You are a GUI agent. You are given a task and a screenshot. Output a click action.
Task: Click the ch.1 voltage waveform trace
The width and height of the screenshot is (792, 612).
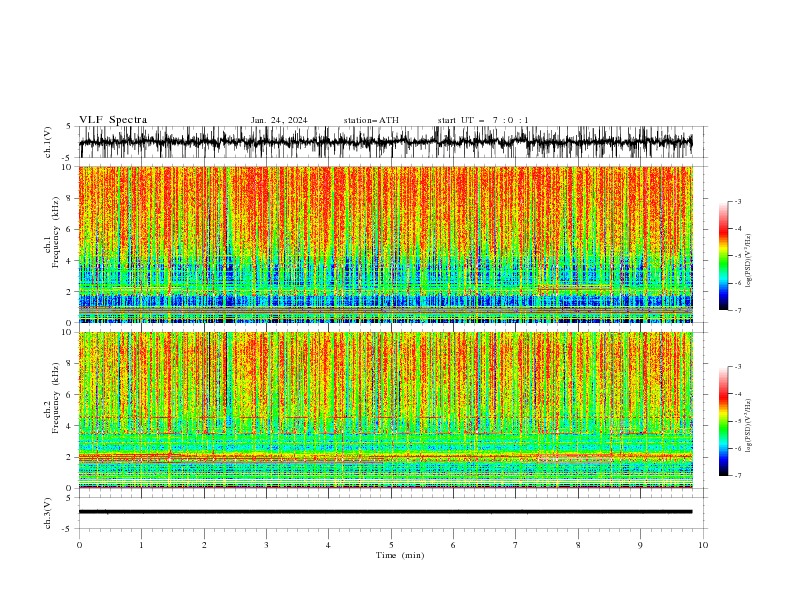[x=385, y=142]
